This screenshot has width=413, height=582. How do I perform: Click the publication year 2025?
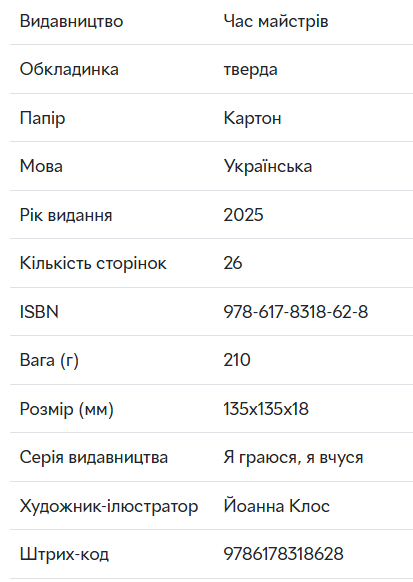(x=243, y=215)
